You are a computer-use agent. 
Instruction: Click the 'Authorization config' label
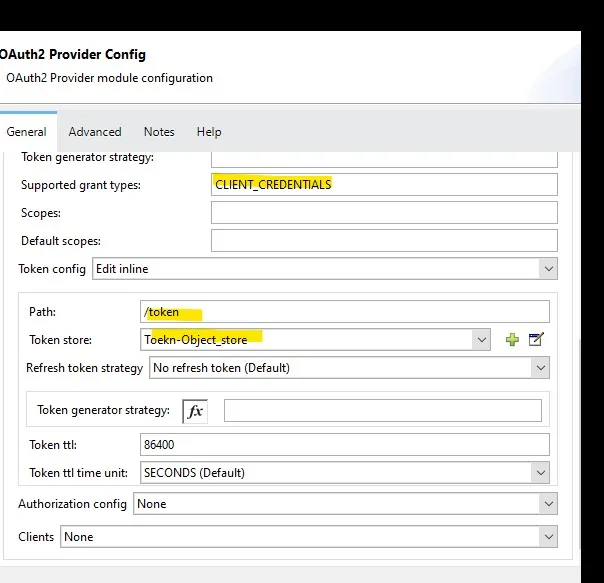pos(72,504)
